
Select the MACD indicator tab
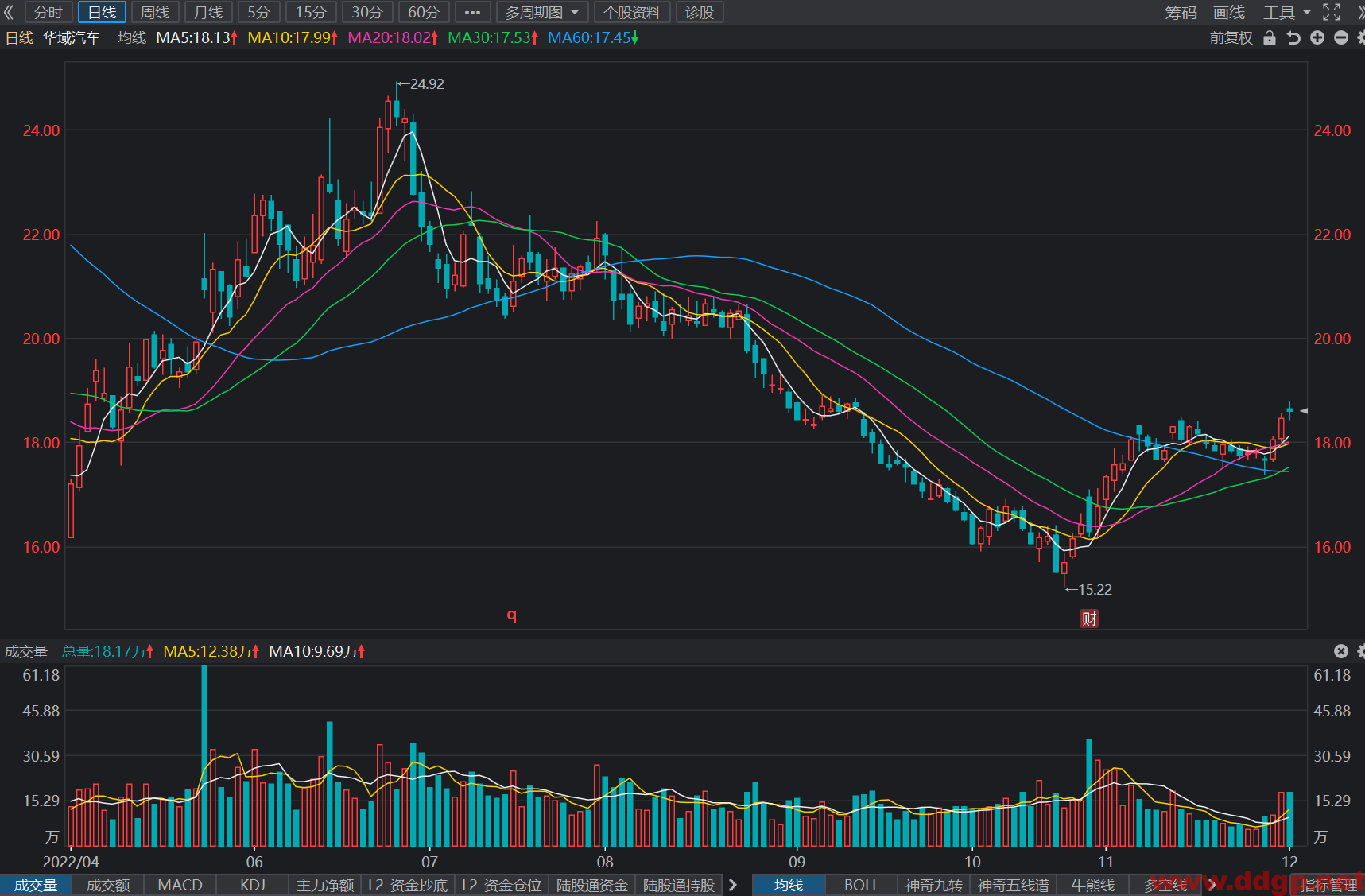click(180, 885)
